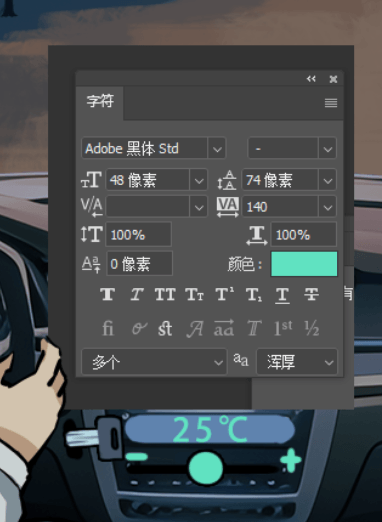Click the fi standard ligatures icon
This screenshot has width=382, height=522.
tap(108, 328)
